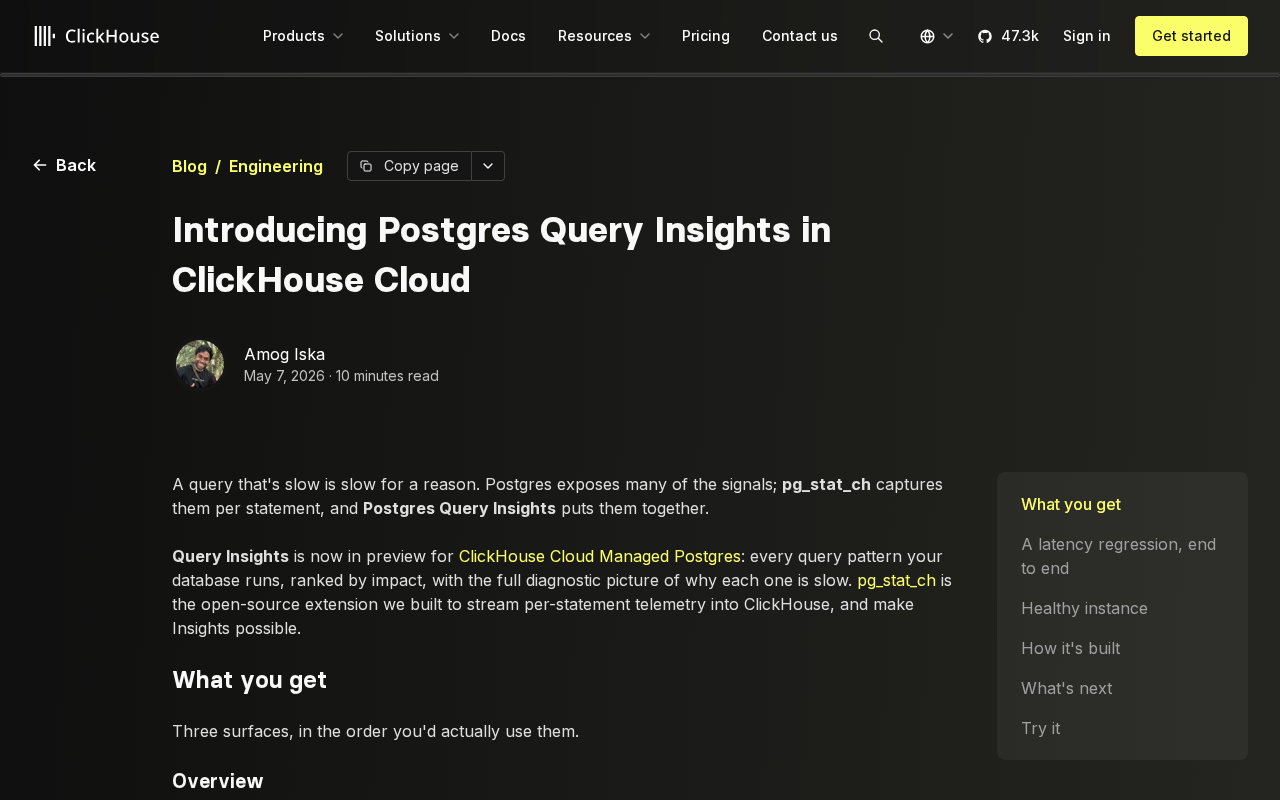Jump to Healthy instance section
The image size is (1280, 800).
1084,608
